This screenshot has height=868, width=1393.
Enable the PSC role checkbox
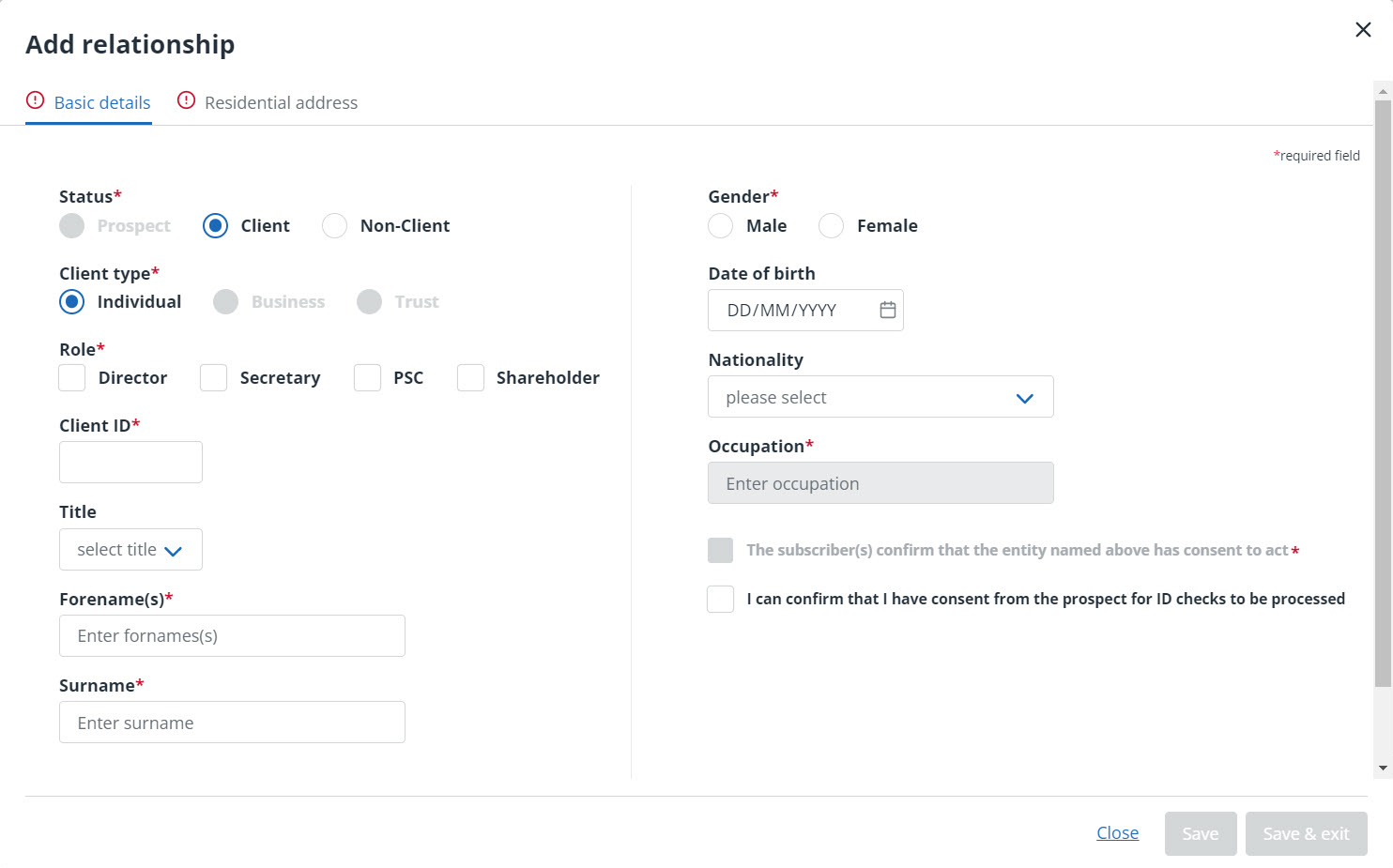tap(367, 378)
